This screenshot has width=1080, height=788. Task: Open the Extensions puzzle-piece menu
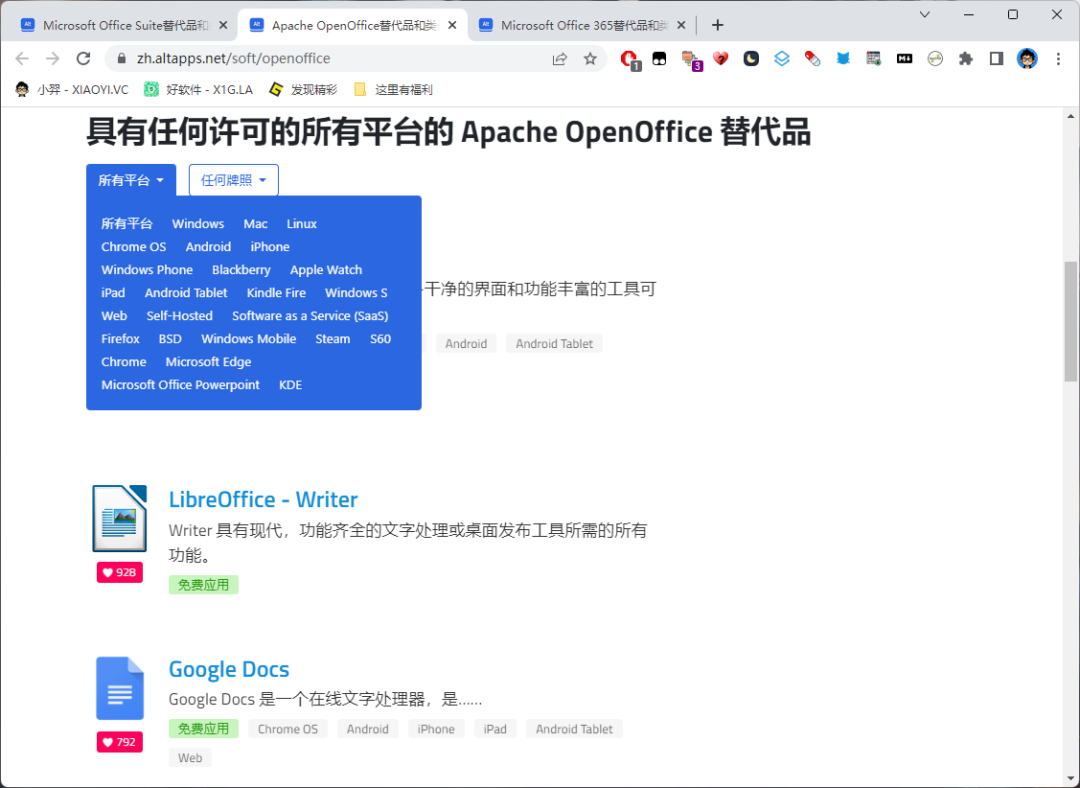tap(966, 59)
